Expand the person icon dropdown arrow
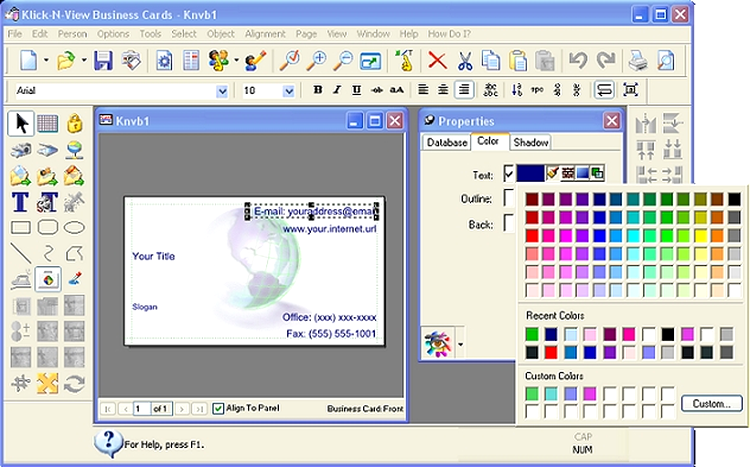 [x=236, y=61]
